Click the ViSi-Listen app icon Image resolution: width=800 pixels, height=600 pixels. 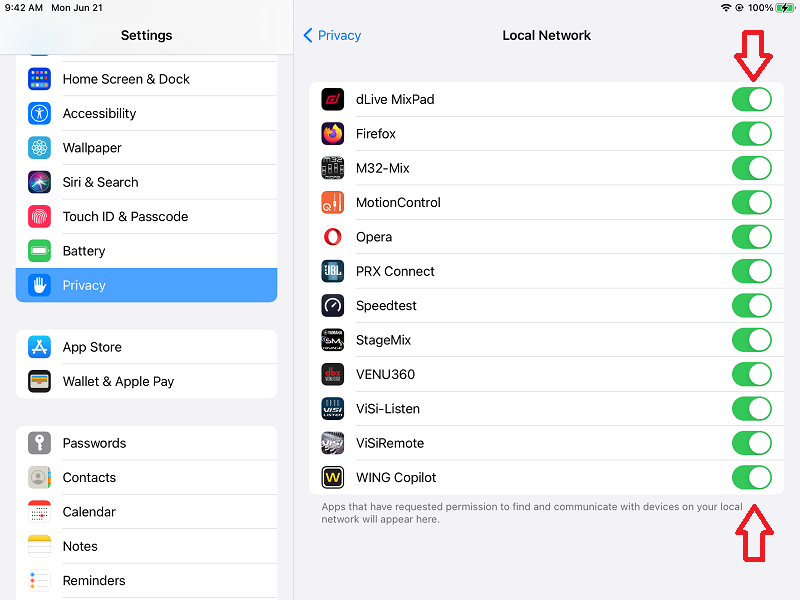[x=333, y=409]
